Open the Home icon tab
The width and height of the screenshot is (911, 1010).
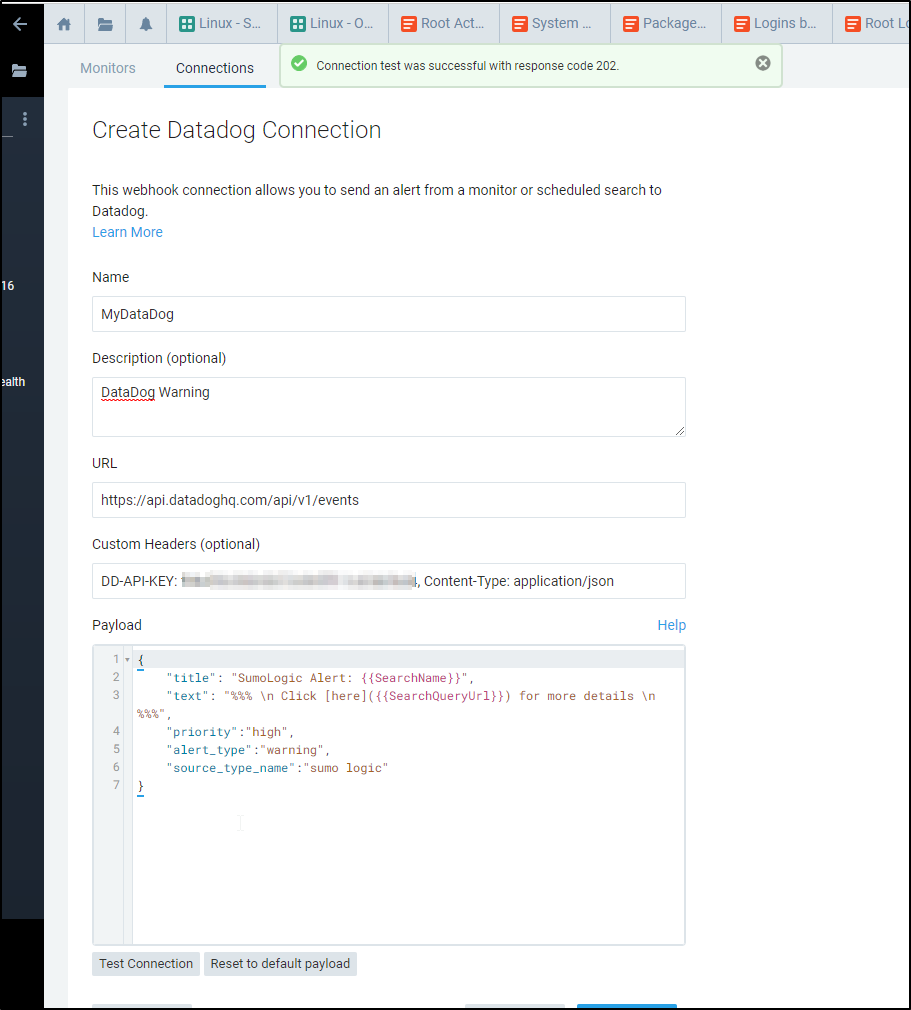(64, 24)
